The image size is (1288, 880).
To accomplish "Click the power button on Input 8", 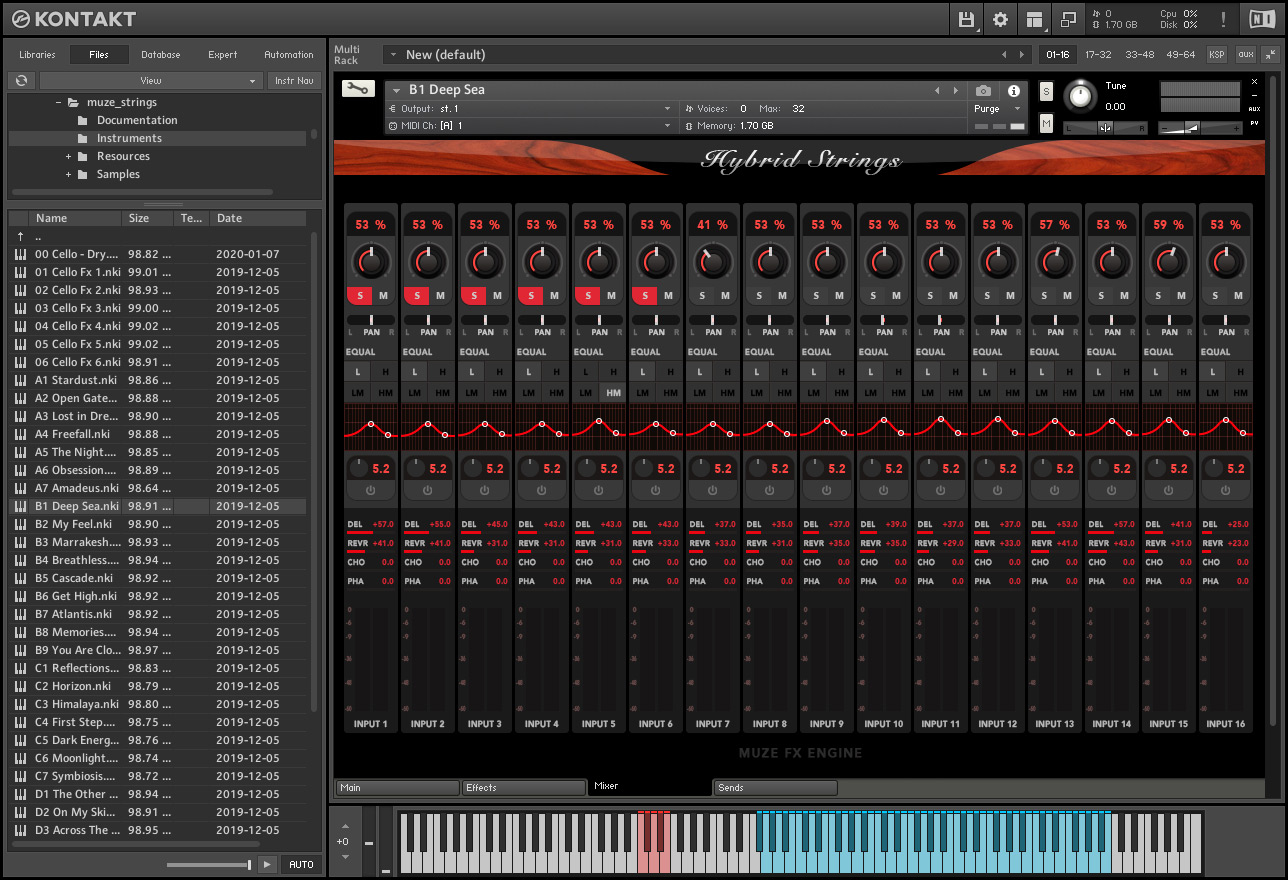I will [x=770, y=490].
